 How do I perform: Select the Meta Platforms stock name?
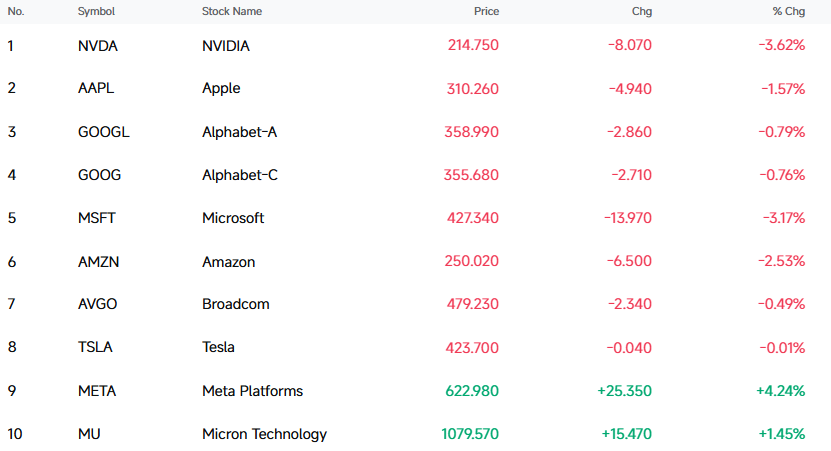[252, 391]
